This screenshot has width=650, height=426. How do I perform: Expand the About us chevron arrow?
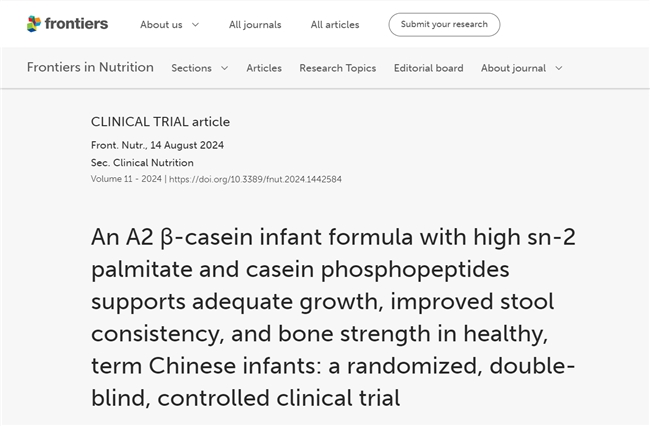tap(195, 25)
